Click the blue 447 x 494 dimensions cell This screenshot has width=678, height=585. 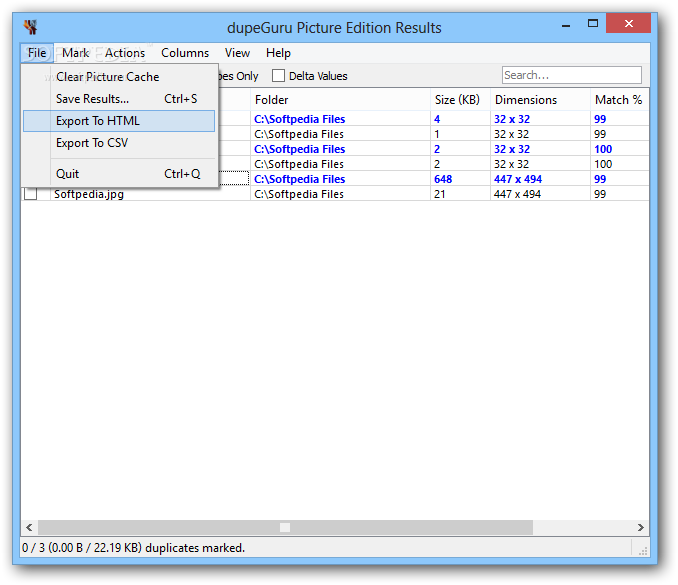pyautogui.click(x=518, y=179)
